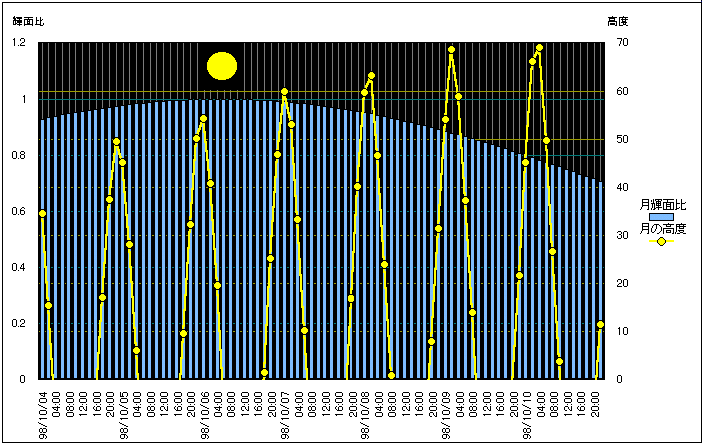This screenshot has height=443, width=702.
Task: Select the 月の高度 legend text
Action: (x=662, y=229)
